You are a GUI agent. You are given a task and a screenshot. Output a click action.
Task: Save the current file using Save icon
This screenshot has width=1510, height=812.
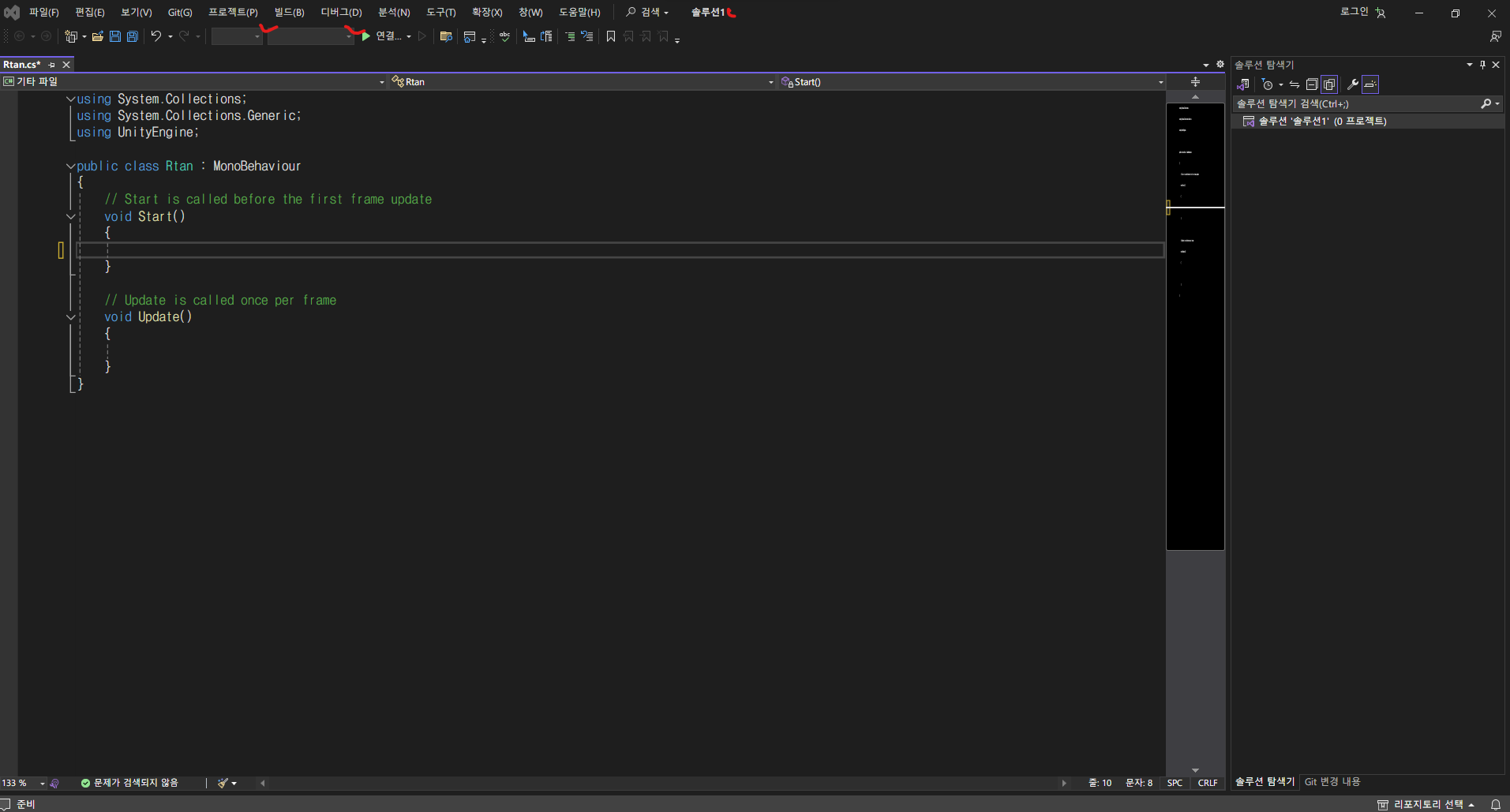point(115,36)
